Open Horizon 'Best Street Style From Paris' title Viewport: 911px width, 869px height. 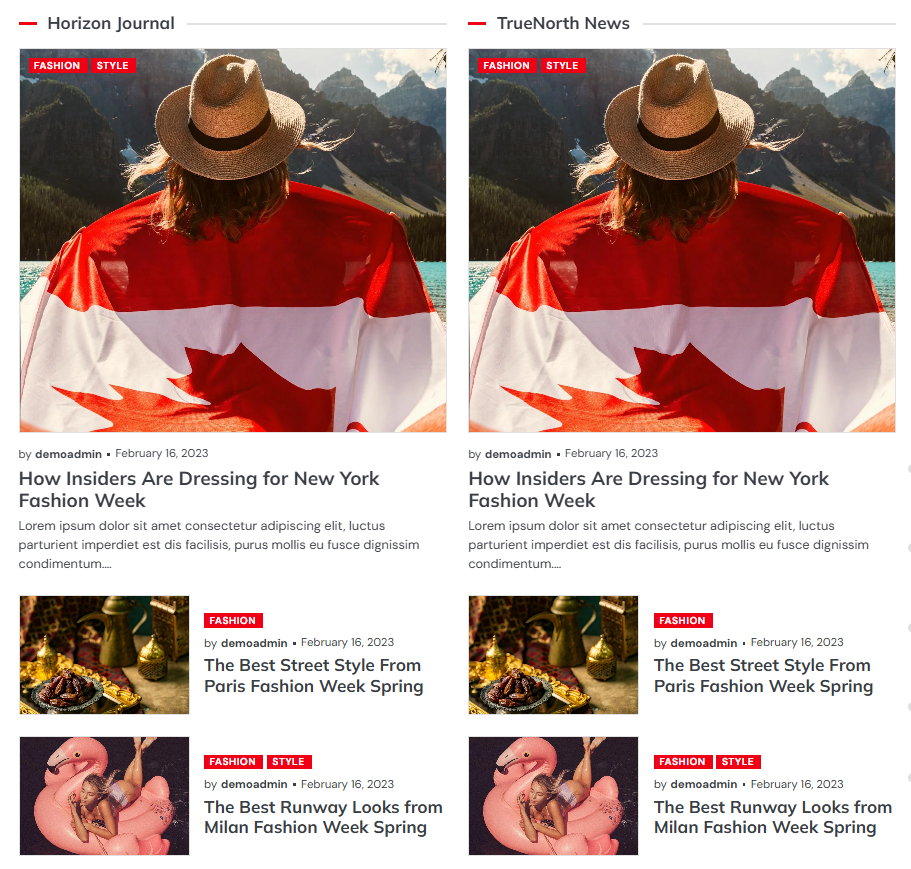tap(314, 676)
